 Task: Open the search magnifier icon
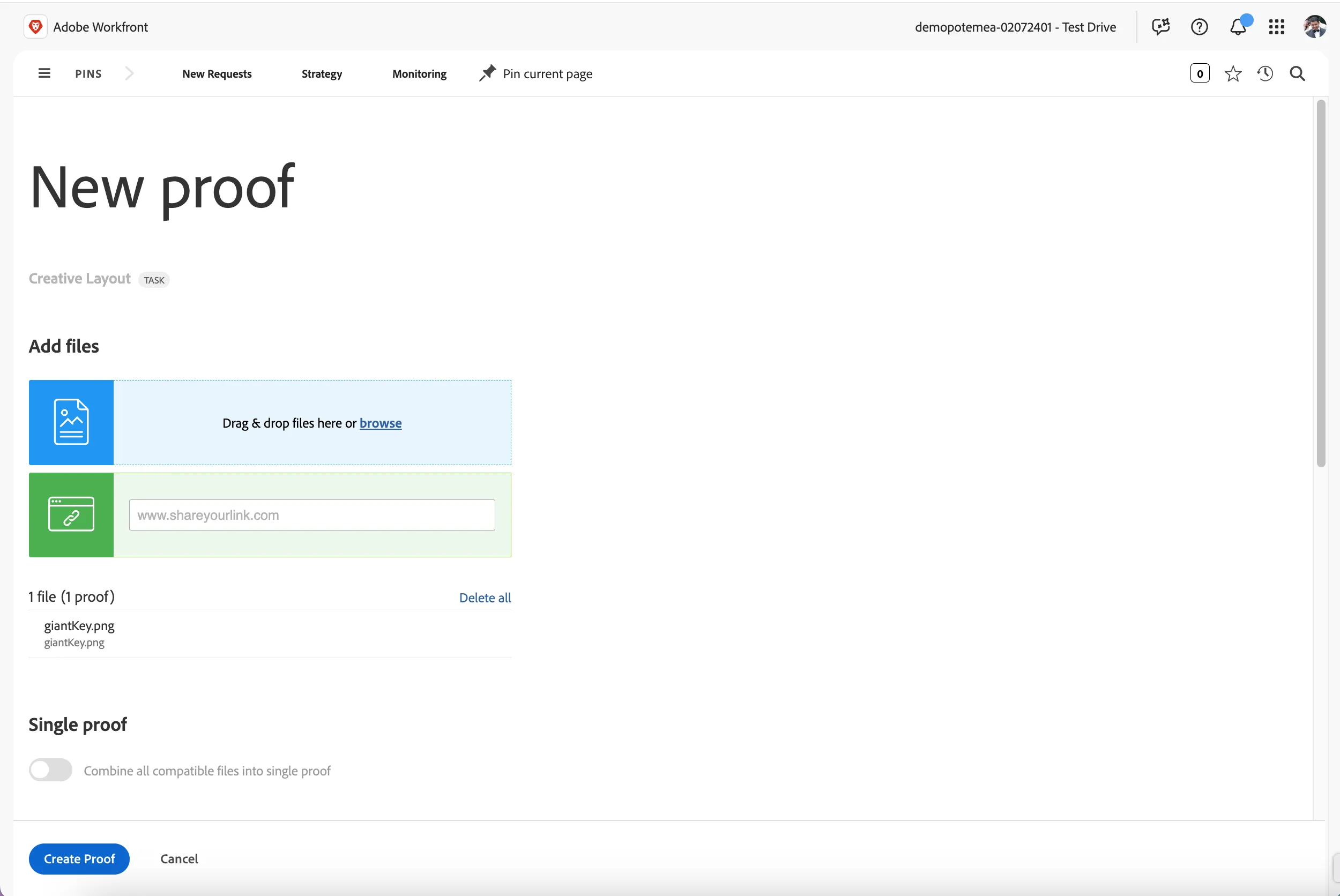coord(1297,74)
